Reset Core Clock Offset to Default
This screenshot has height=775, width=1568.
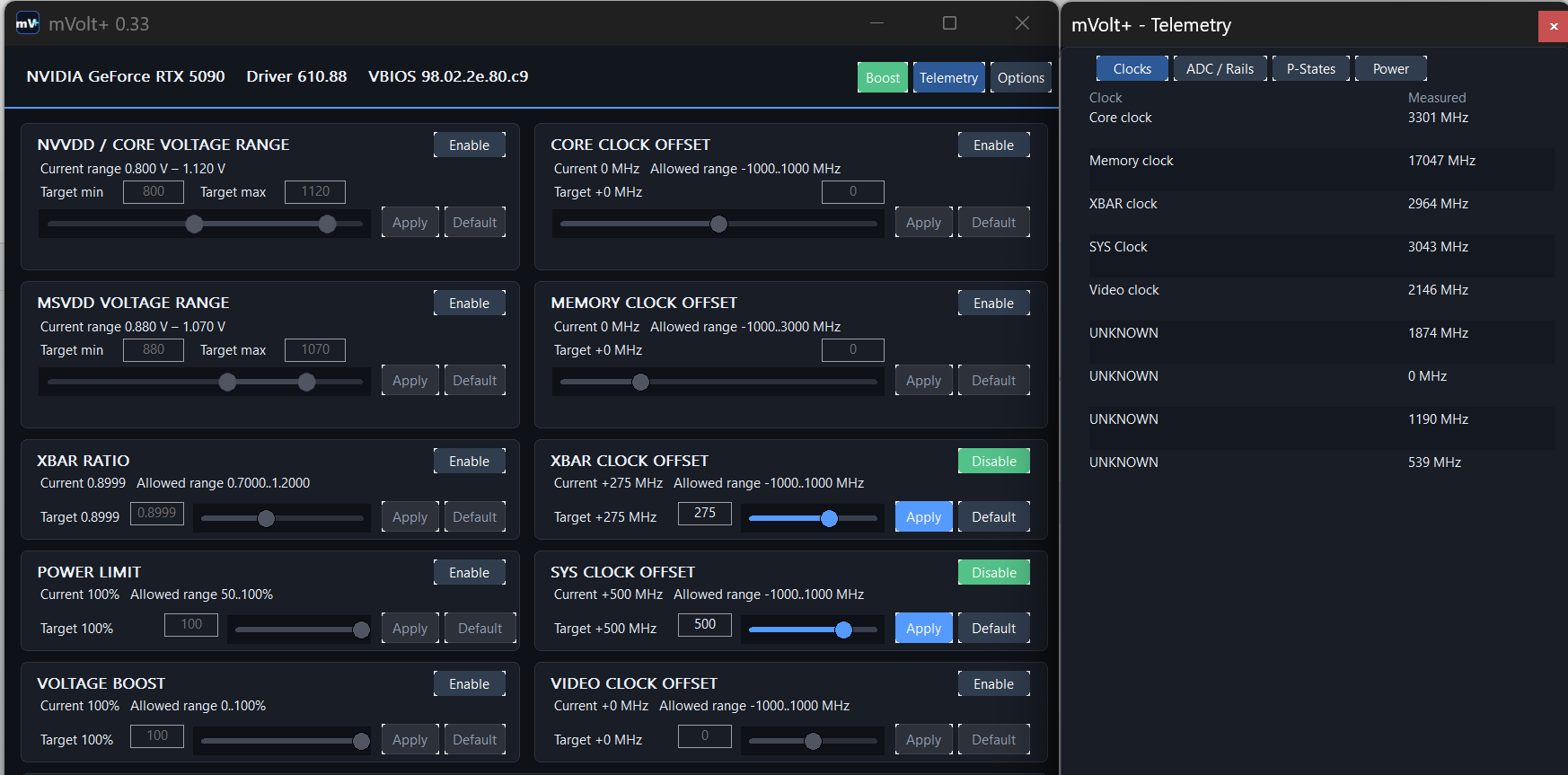994,223
